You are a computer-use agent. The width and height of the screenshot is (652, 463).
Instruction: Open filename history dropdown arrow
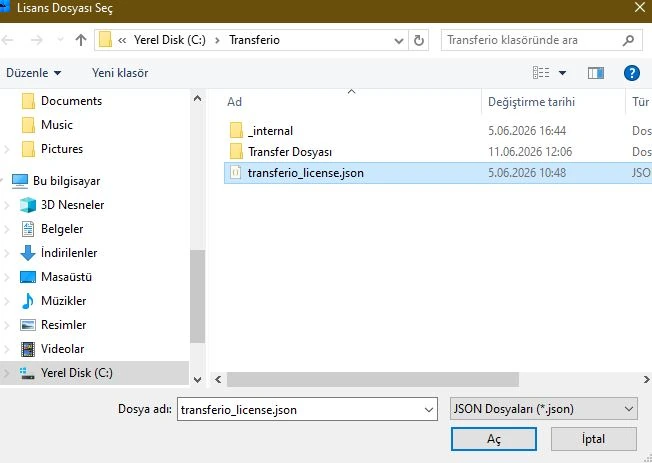tap(429, 410)
